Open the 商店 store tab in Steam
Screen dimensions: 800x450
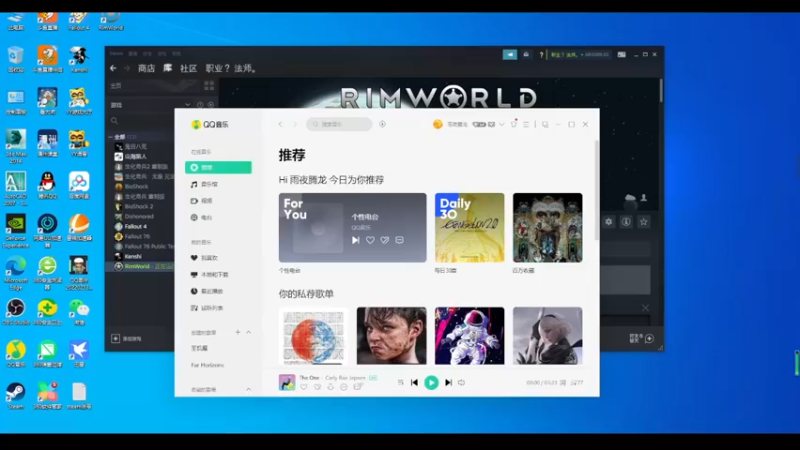pos(146,68)
